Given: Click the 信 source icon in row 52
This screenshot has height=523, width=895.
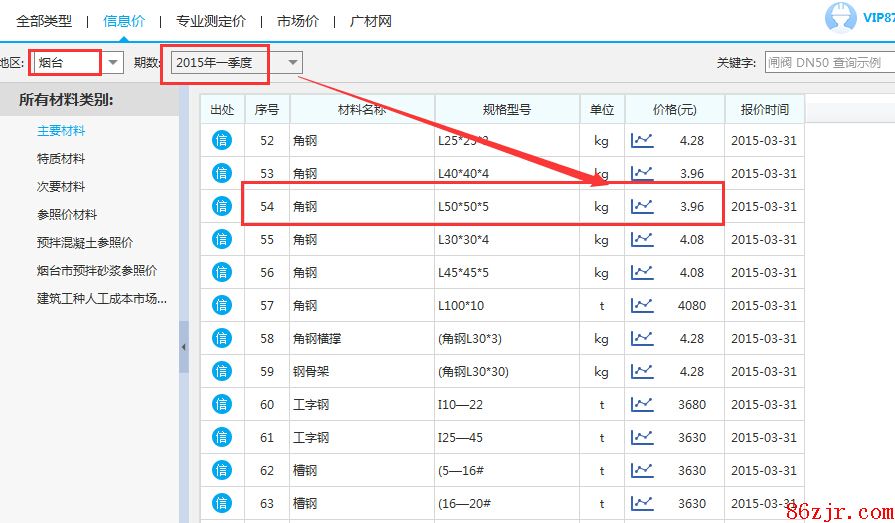Looking at the screenshot, I should [x=221, y=140].
